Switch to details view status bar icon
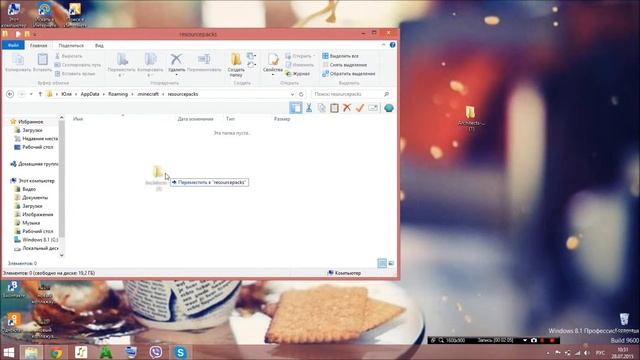The width and height of the screenshot is (640, 360). pyautogui.click(x=382, y=263)
